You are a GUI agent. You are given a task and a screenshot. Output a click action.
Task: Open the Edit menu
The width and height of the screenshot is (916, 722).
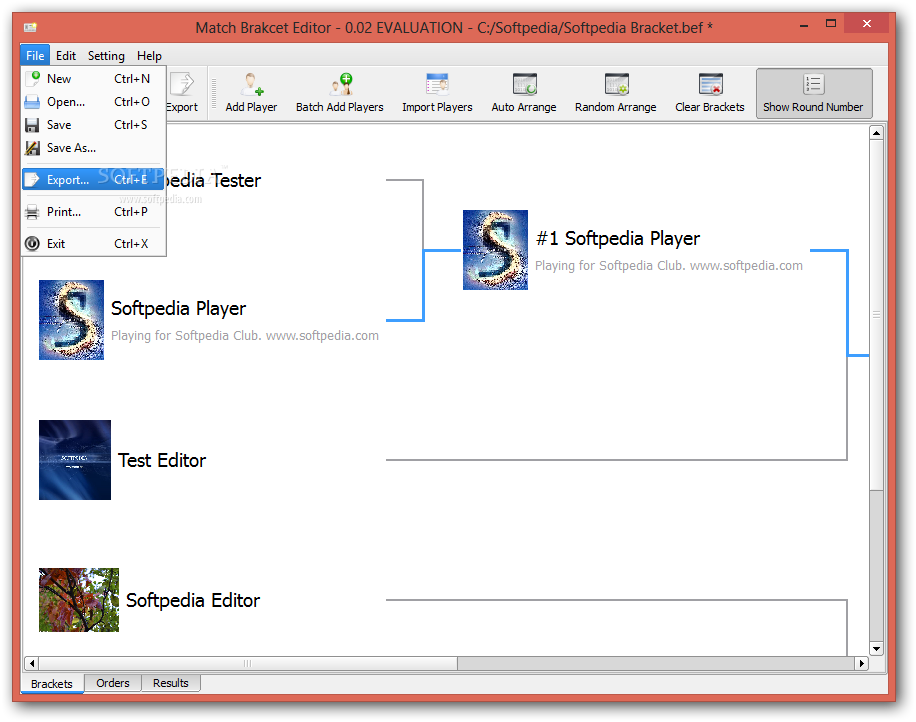click(66, 55)
